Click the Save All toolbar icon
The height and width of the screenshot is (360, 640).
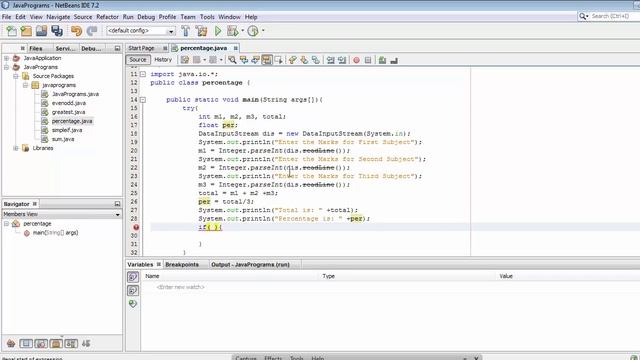click(57, 31)
